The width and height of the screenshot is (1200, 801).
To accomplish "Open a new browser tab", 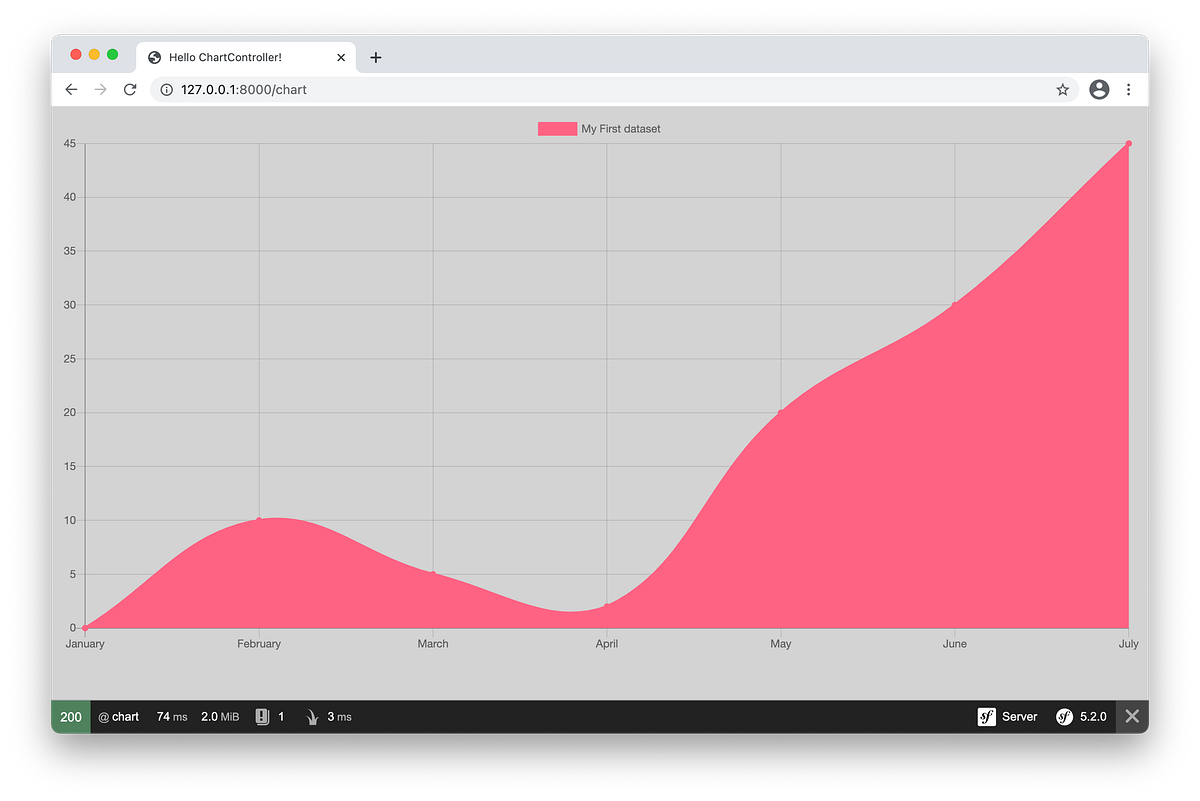I will (376, 57).
